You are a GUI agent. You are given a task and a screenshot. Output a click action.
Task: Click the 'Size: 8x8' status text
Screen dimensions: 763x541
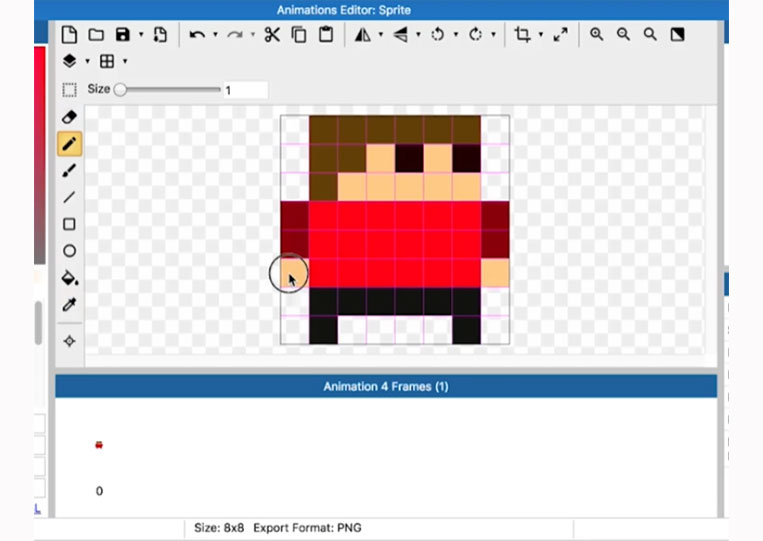pyautogui.click(x=219, y=528)
